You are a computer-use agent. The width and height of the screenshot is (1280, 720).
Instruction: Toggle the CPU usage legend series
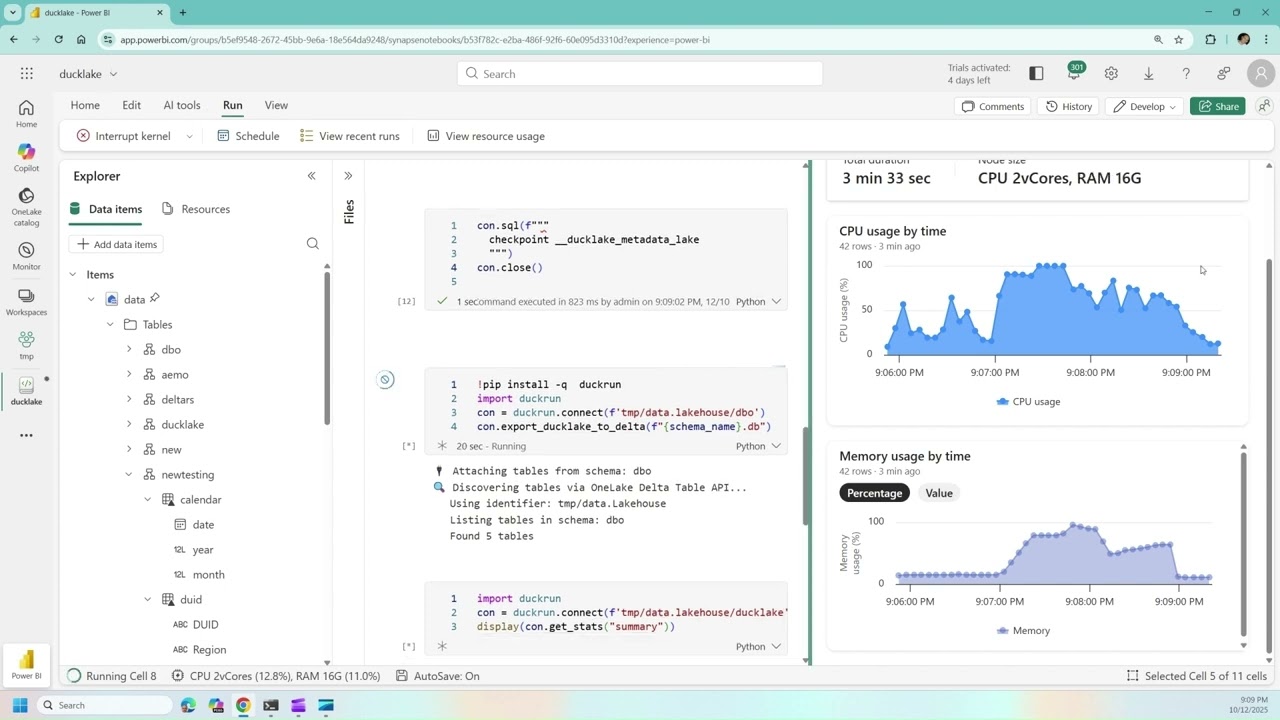pos(1028,401)
